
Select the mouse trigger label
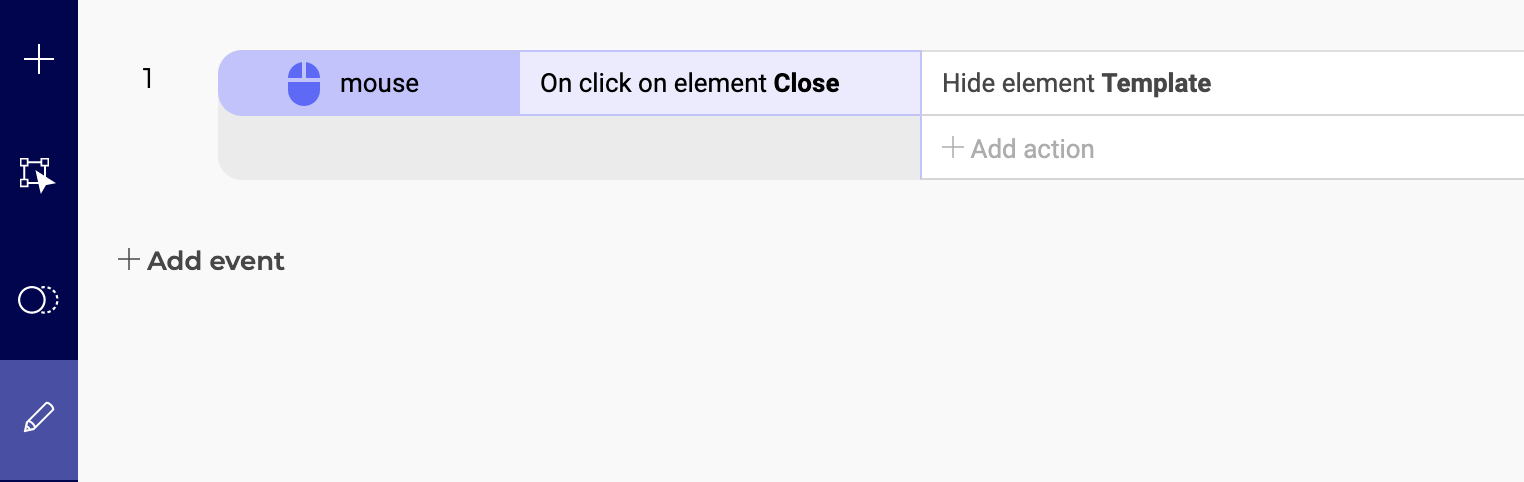379,83
